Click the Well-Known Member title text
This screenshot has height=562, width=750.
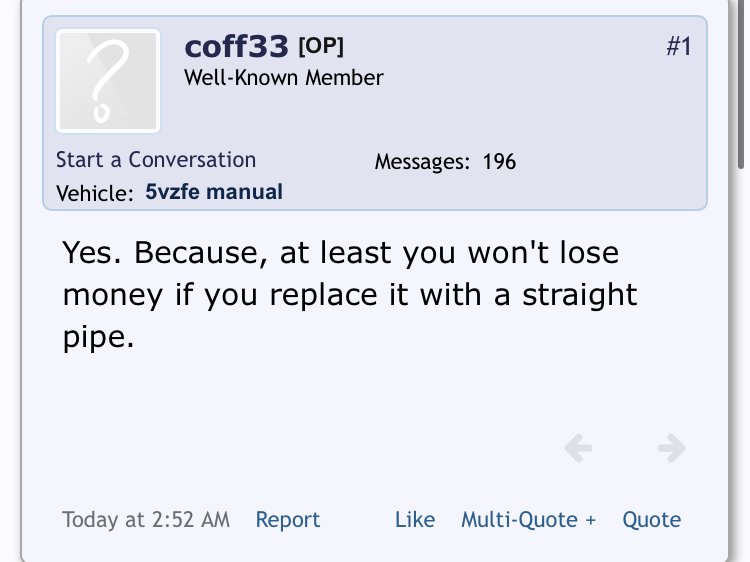(284, 78)
